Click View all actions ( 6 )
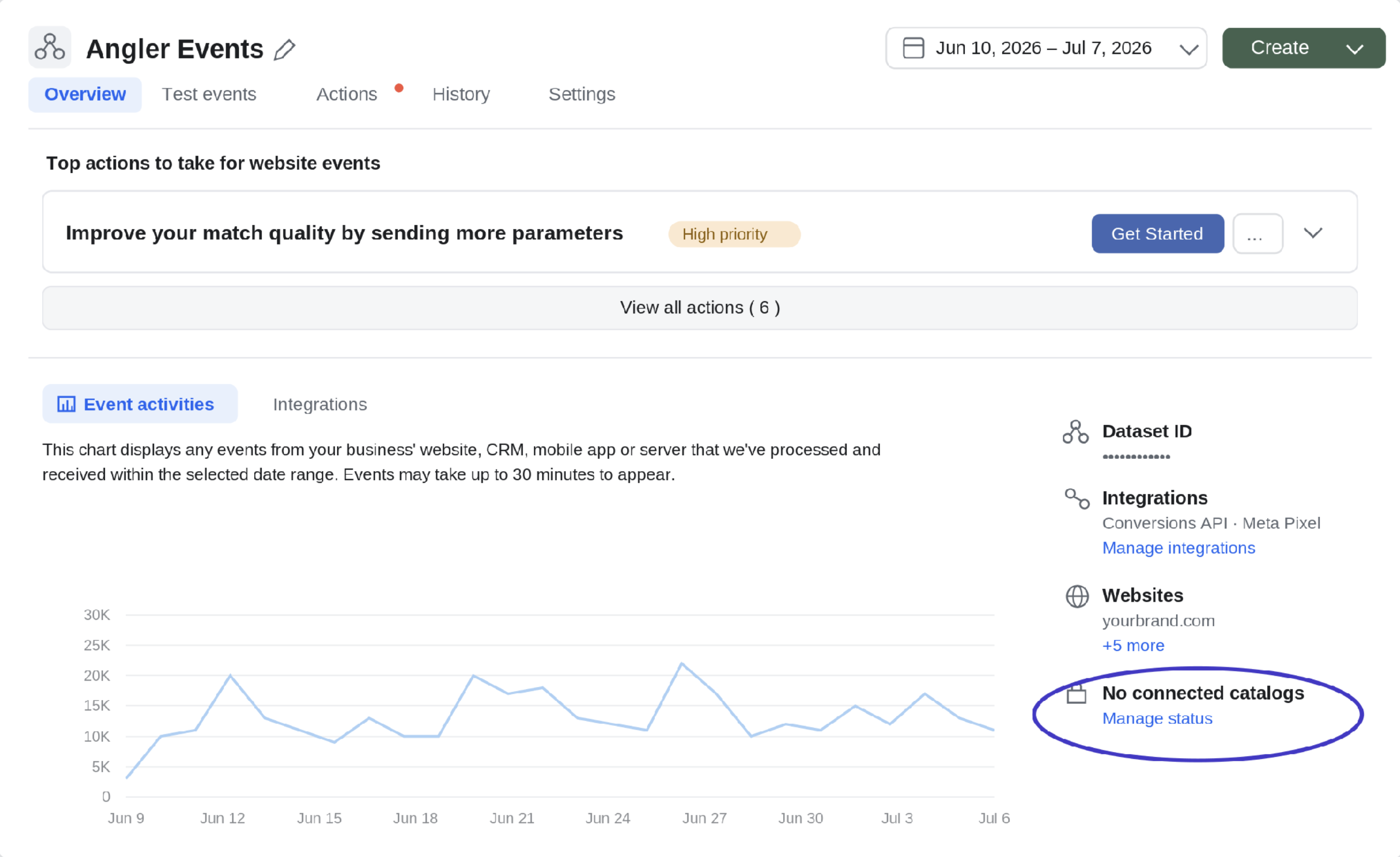 (x=699, y=308)
